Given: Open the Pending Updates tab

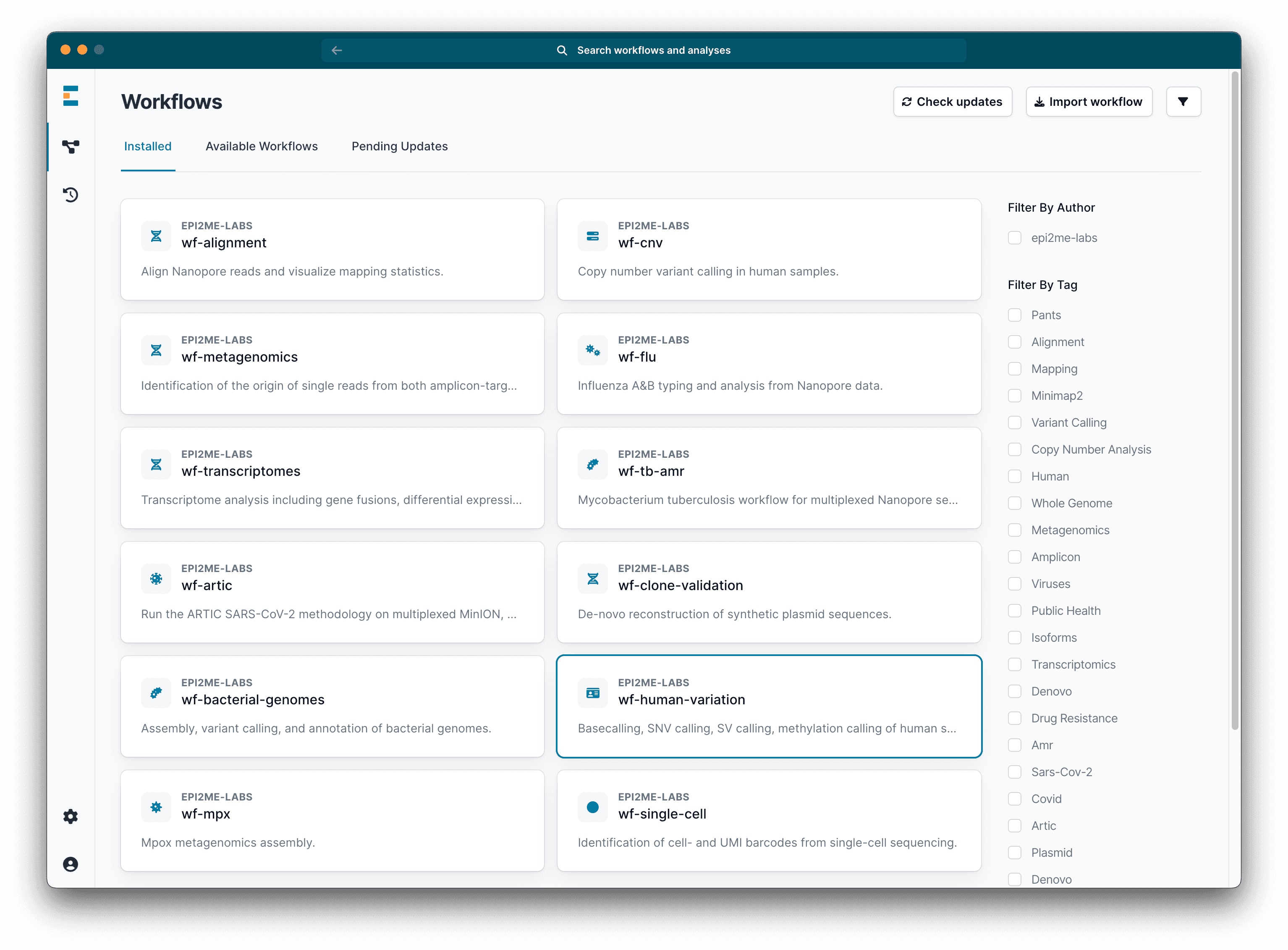Looking at the screenshot, I should point(399,146).
